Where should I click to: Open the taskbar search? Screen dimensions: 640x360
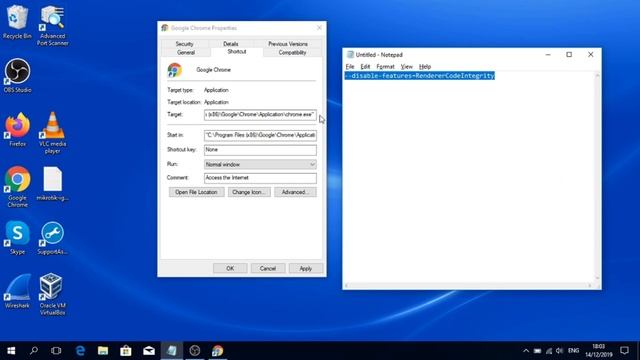point(34,351)
